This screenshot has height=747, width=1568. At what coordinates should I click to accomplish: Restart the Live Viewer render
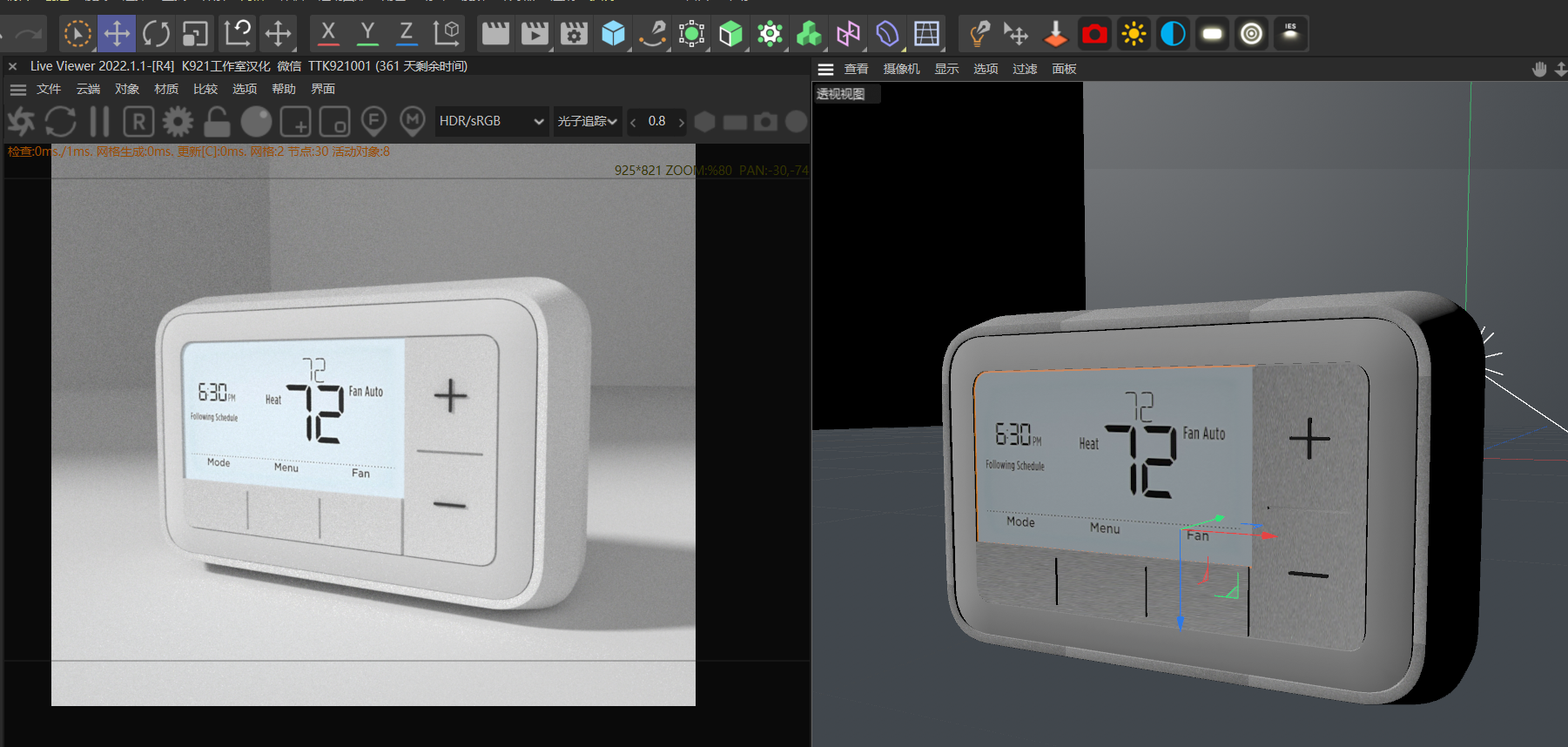60,122
